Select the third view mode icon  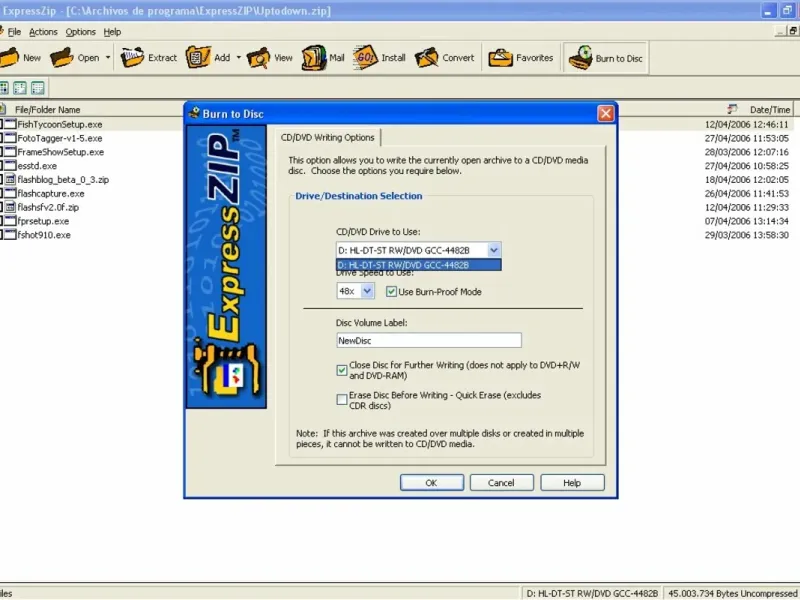tap(37, 88)
